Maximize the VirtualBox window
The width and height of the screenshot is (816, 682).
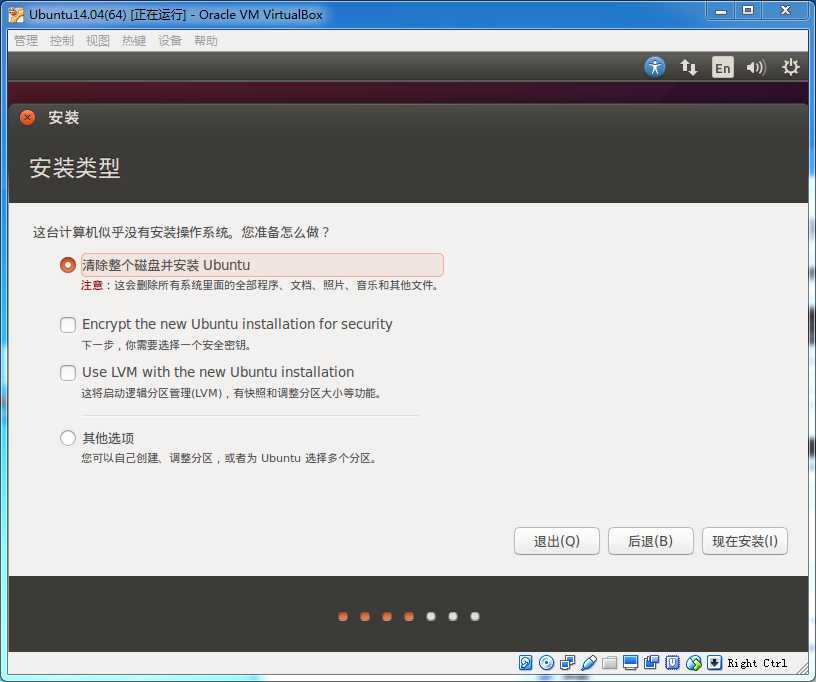pyautogui.click(x=748, y=11)
